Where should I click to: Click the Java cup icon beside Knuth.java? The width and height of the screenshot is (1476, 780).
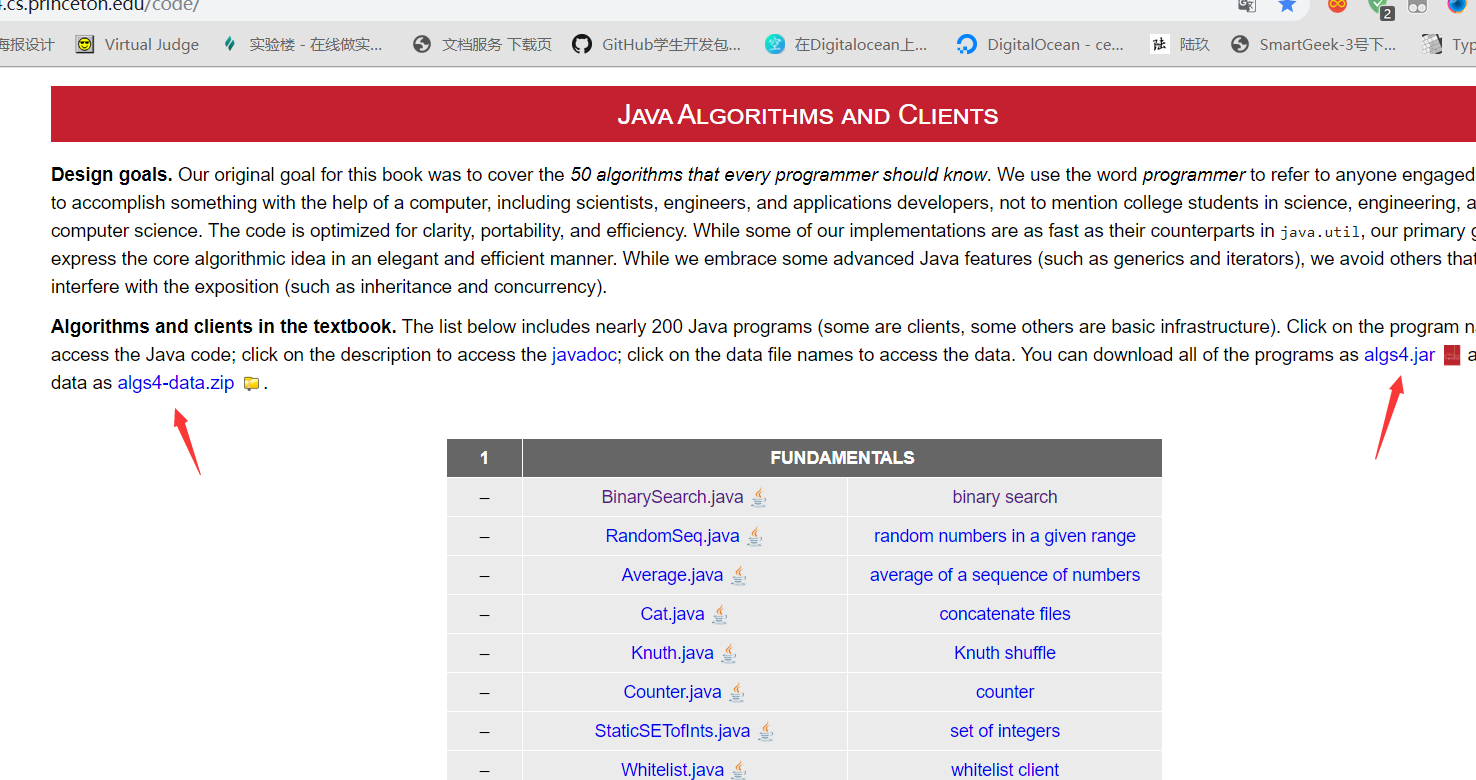728,653
